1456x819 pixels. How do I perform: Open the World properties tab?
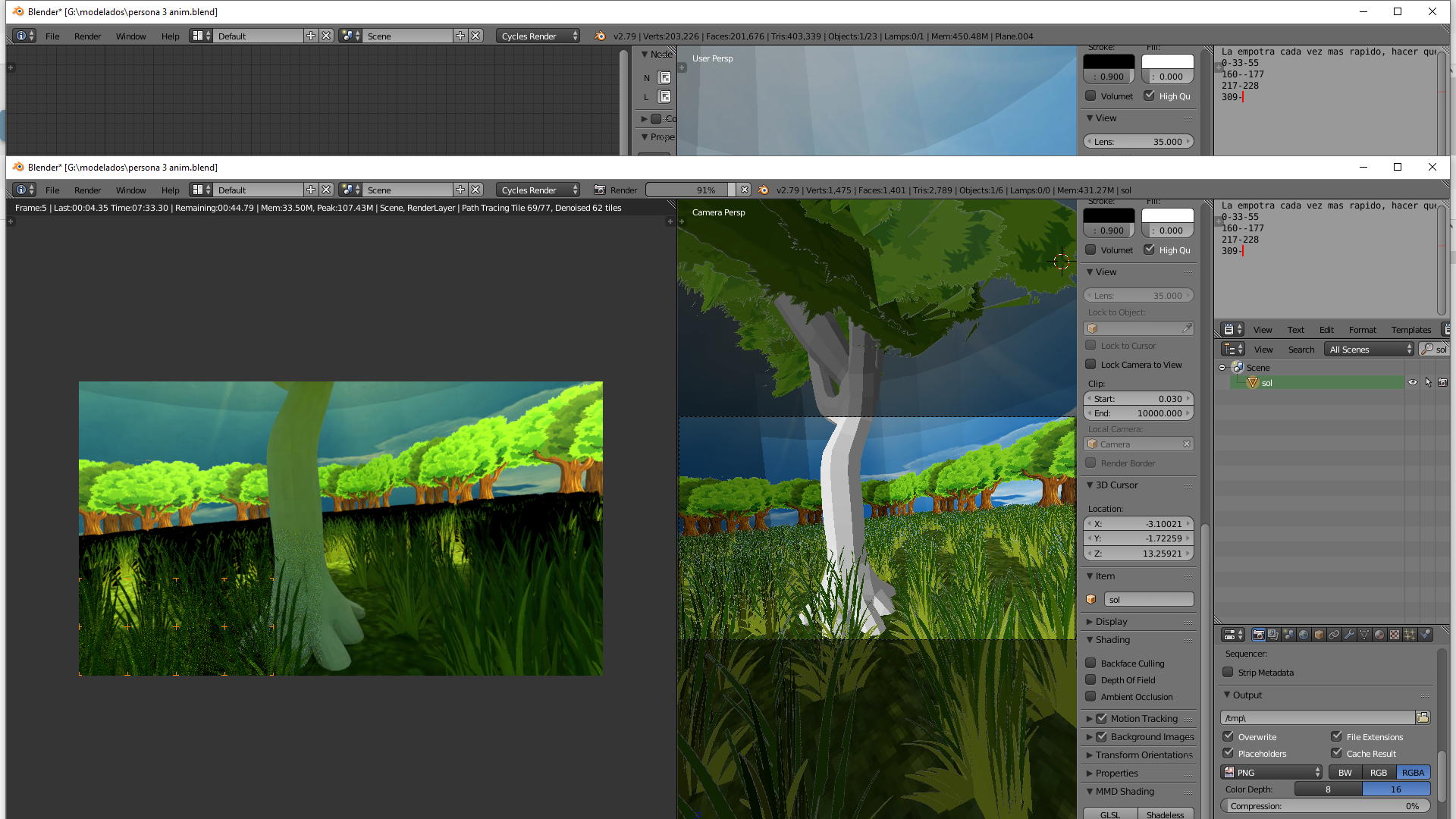1304,635
